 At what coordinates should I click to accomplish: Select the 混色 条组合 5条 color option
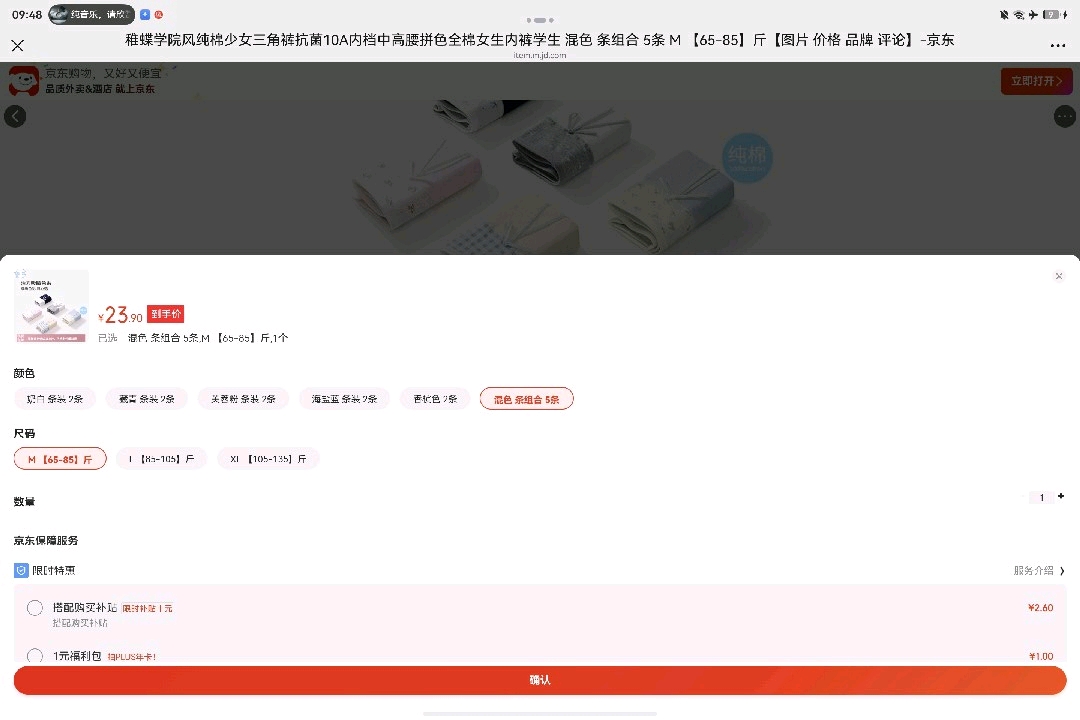coord(526,399)
